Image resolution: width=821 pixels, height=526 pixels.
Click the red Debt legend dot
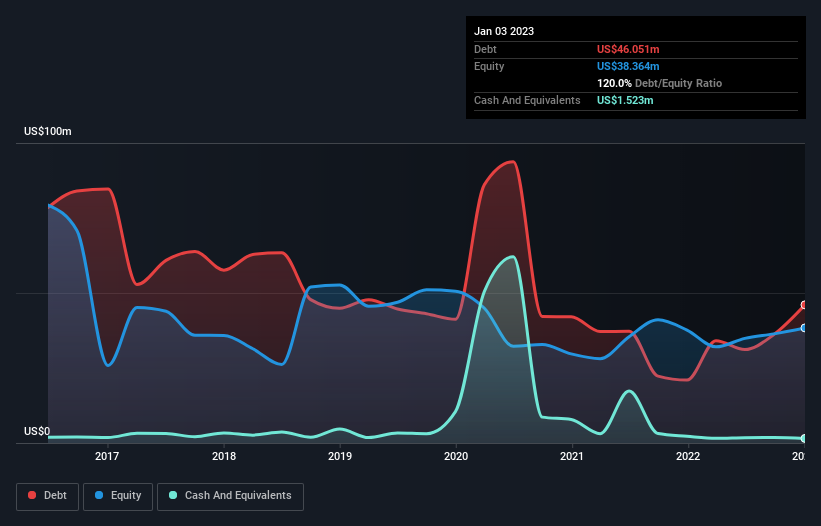pyautogui.click(x=32, y=495)
